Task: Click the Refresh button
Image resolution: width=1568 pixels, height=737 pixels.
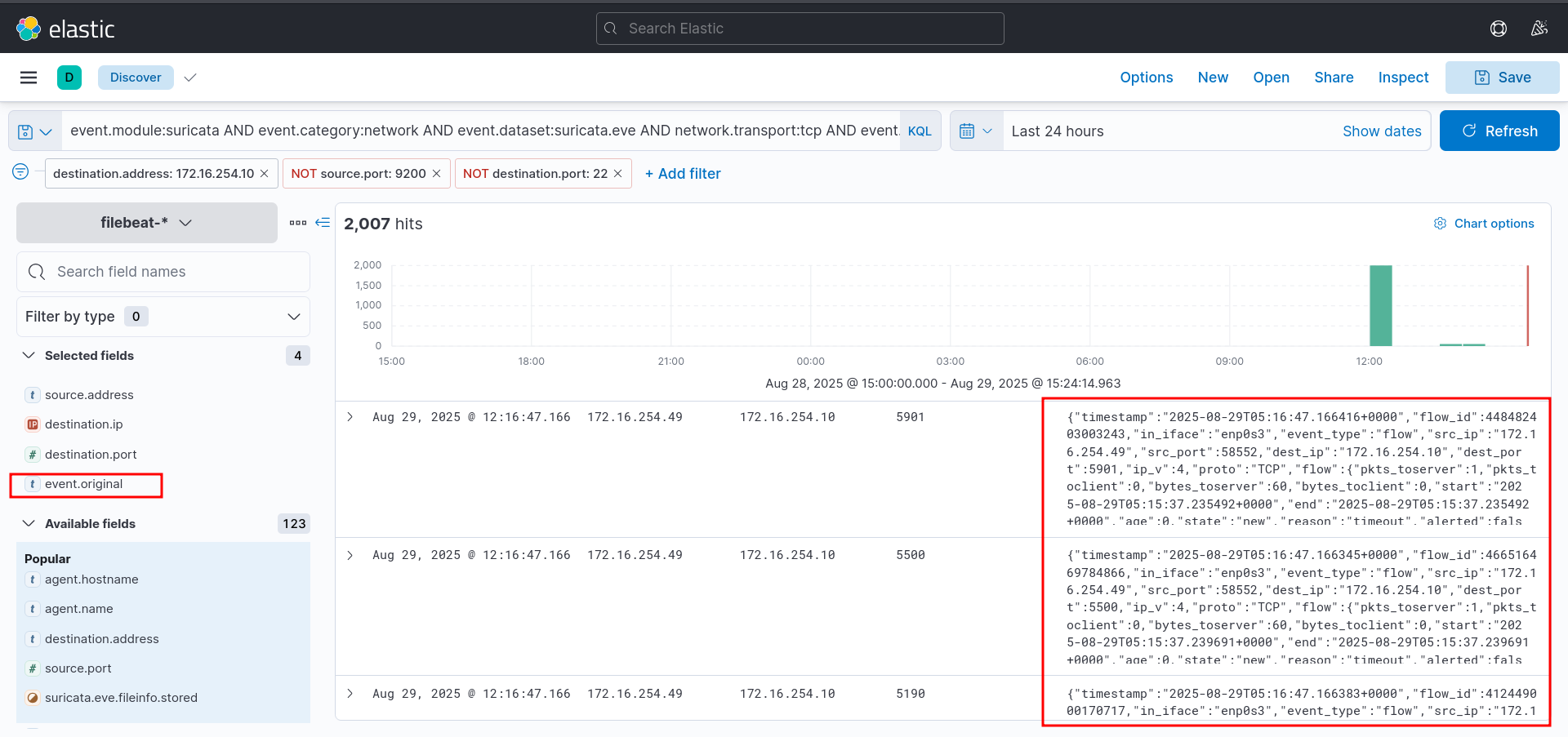Action: [1499, 131]
